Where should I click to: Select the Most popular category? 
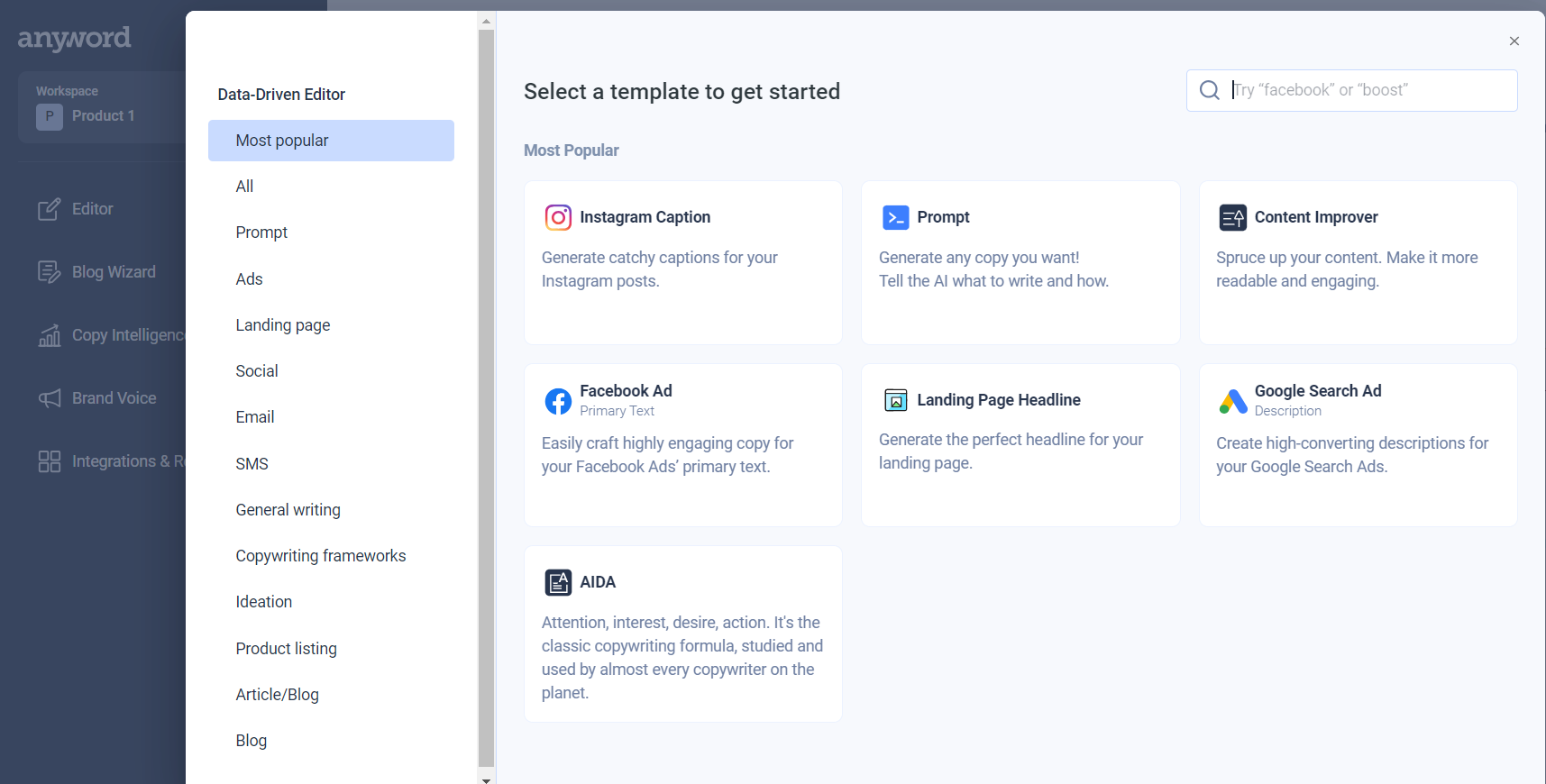[x=331, y=141]
